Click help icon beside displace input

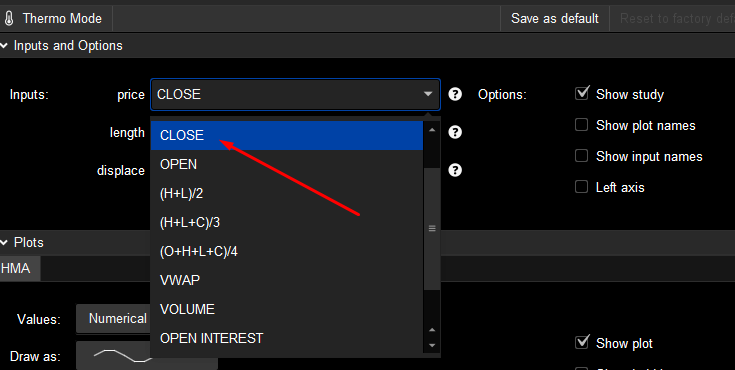(x=455, y=170)
